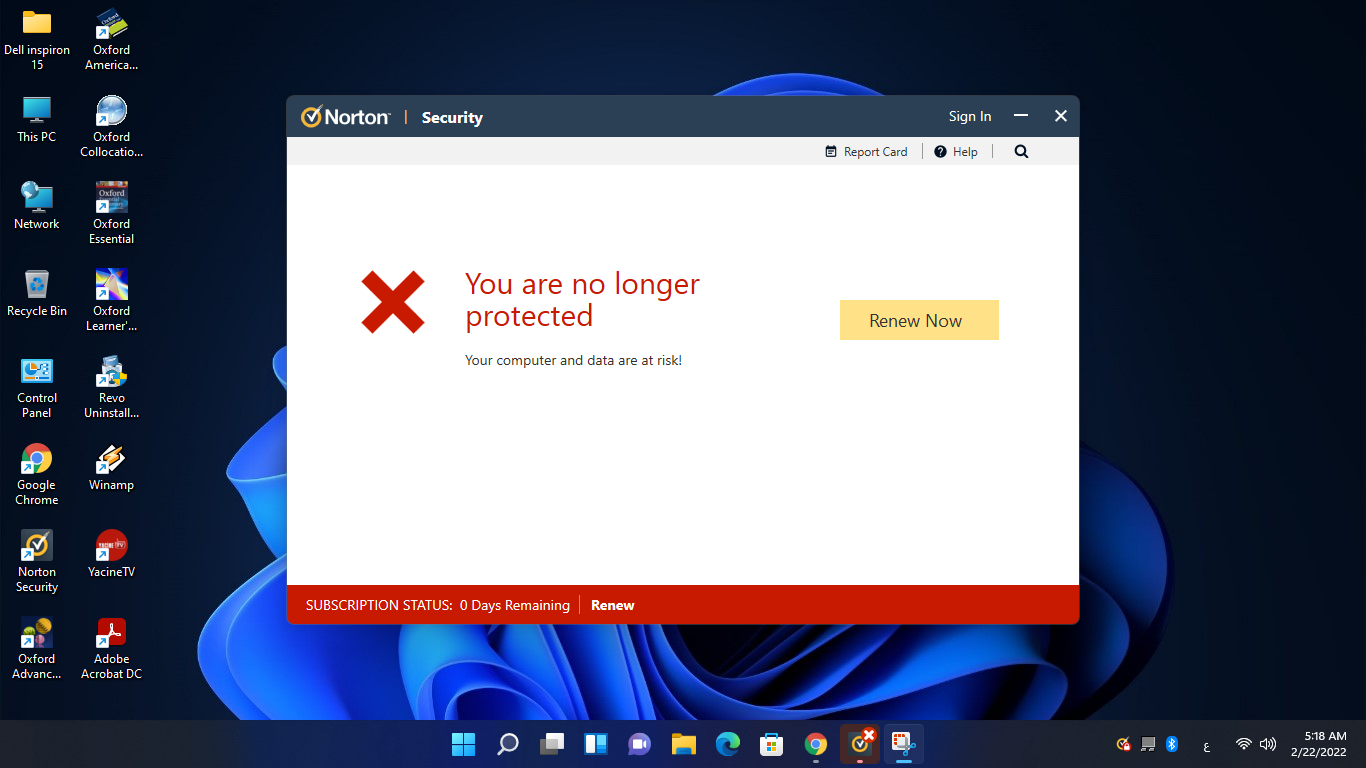Viewport: 1366px width, 768px height.
Task: Click the red X unprotected status icon
Action: pyautogui.click(x=393, y=301)
